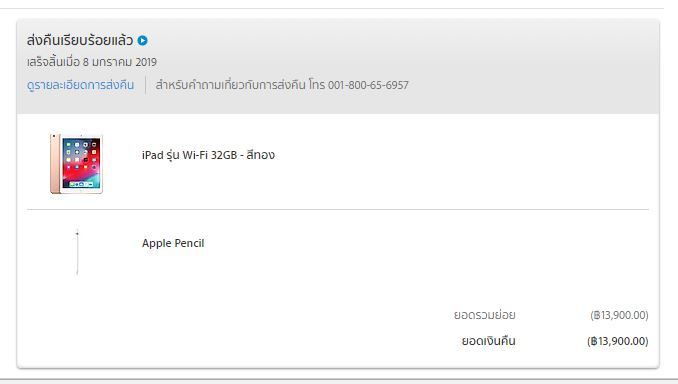Open the ดูรายละเอียดการส่งคืน link

click(80, 85)
